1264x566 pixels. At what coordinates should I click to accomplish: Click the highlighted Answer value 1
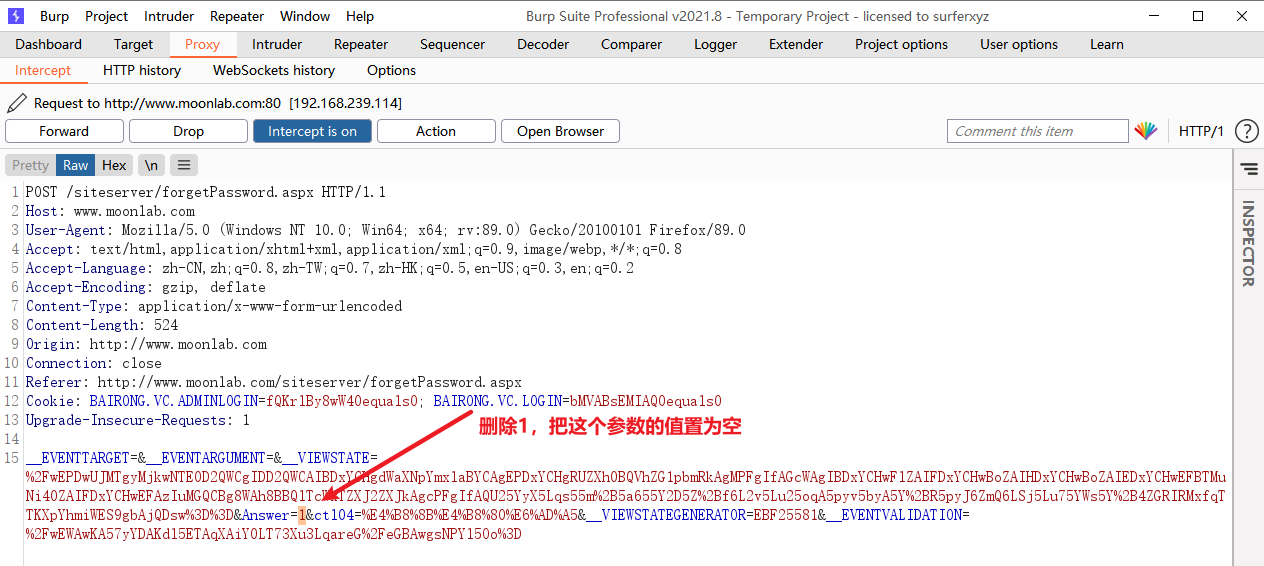pyautogui.click(x=302, y=515)
